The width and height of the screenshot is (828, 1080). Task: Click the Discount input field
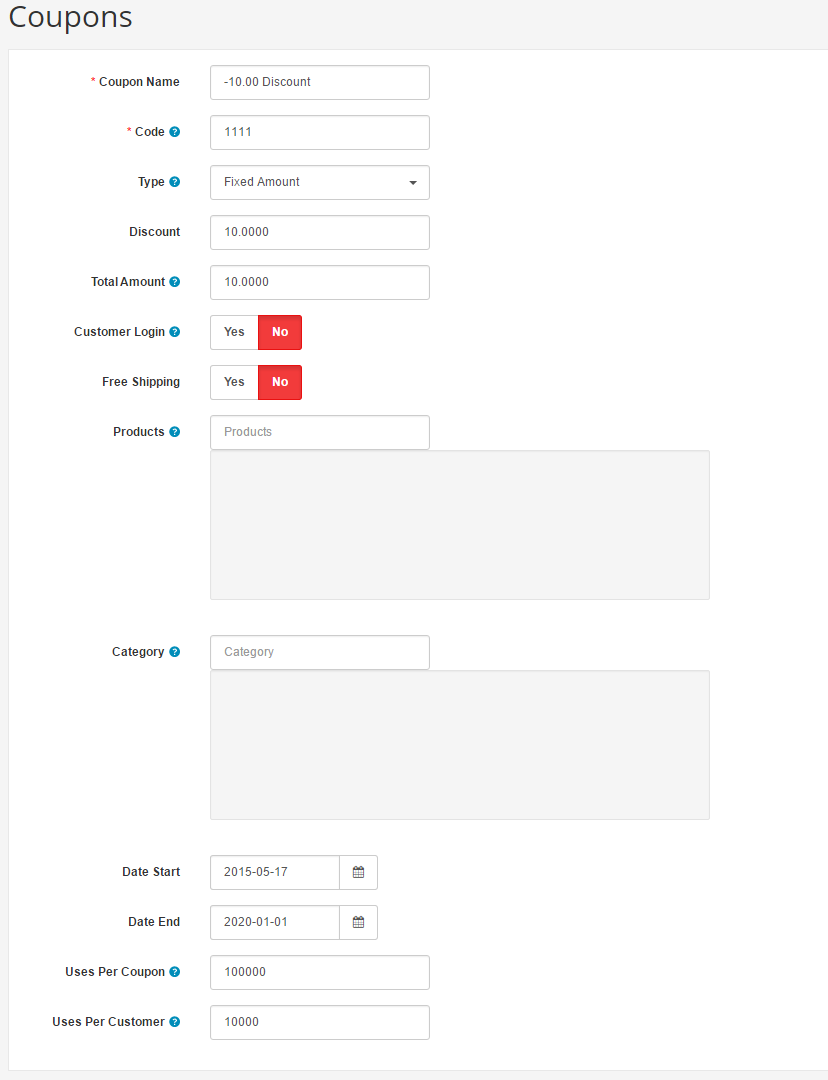coord(319,232)
